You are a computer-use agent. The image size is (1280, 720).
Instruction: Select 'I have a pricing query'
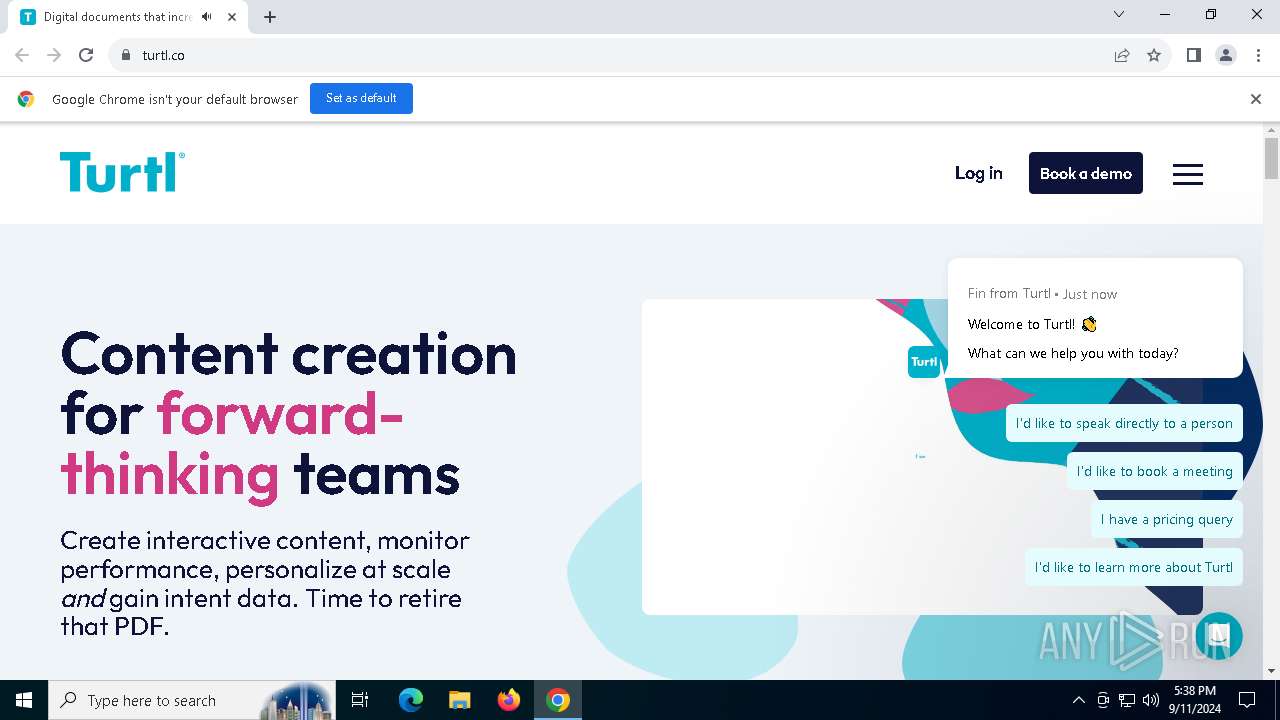click(1166, 519)
